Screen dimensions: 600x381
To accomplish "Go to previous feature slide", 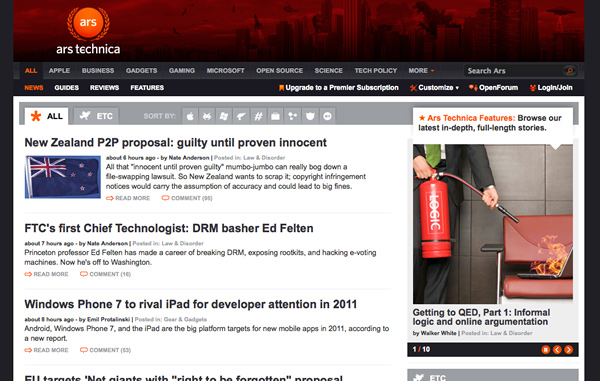I will pyautogui.click(x=557, y=349).
